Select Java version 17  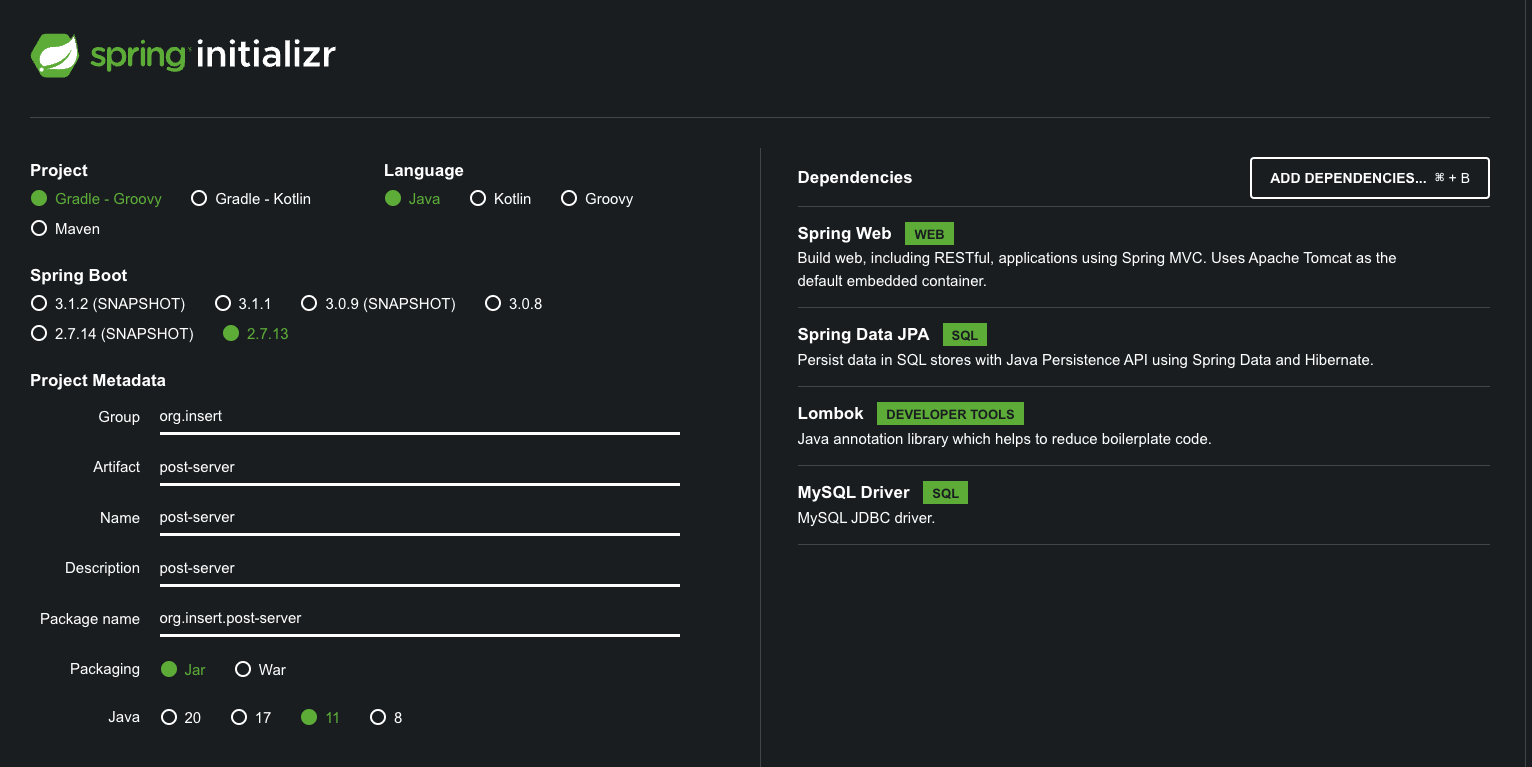pos(251,718)
